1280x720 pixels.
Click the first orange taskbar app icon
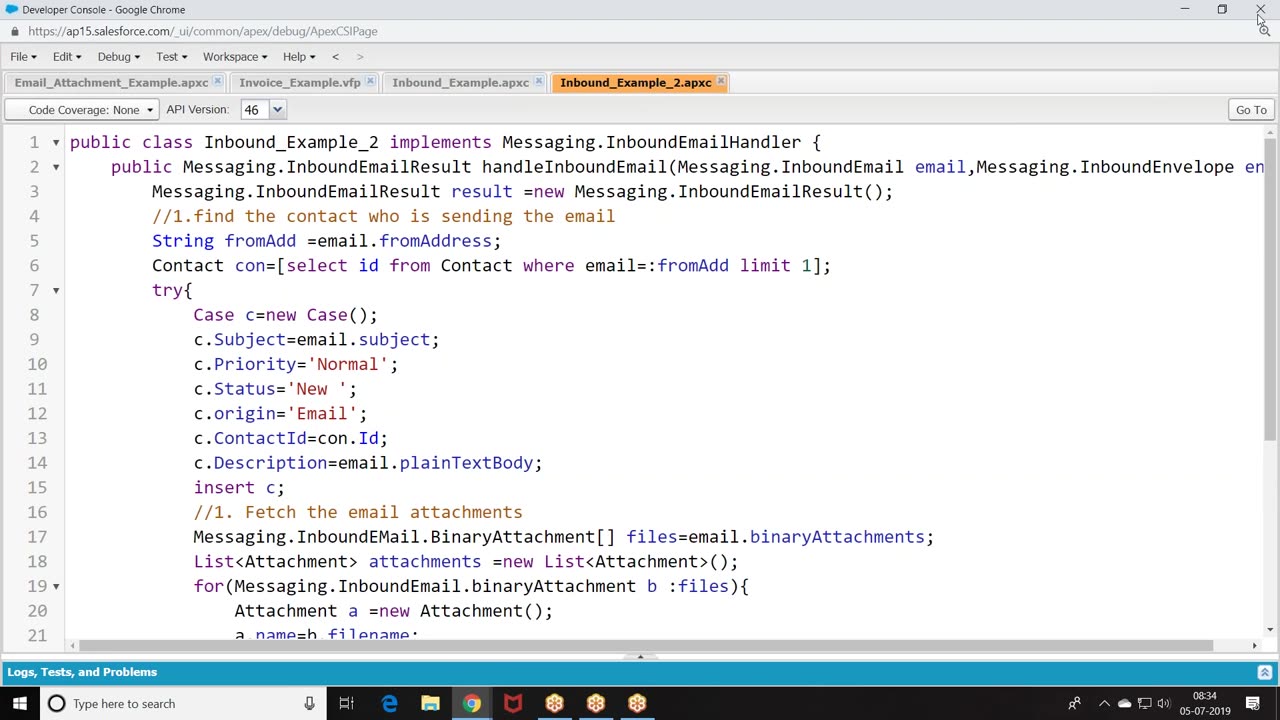click(x=554, y=704)
